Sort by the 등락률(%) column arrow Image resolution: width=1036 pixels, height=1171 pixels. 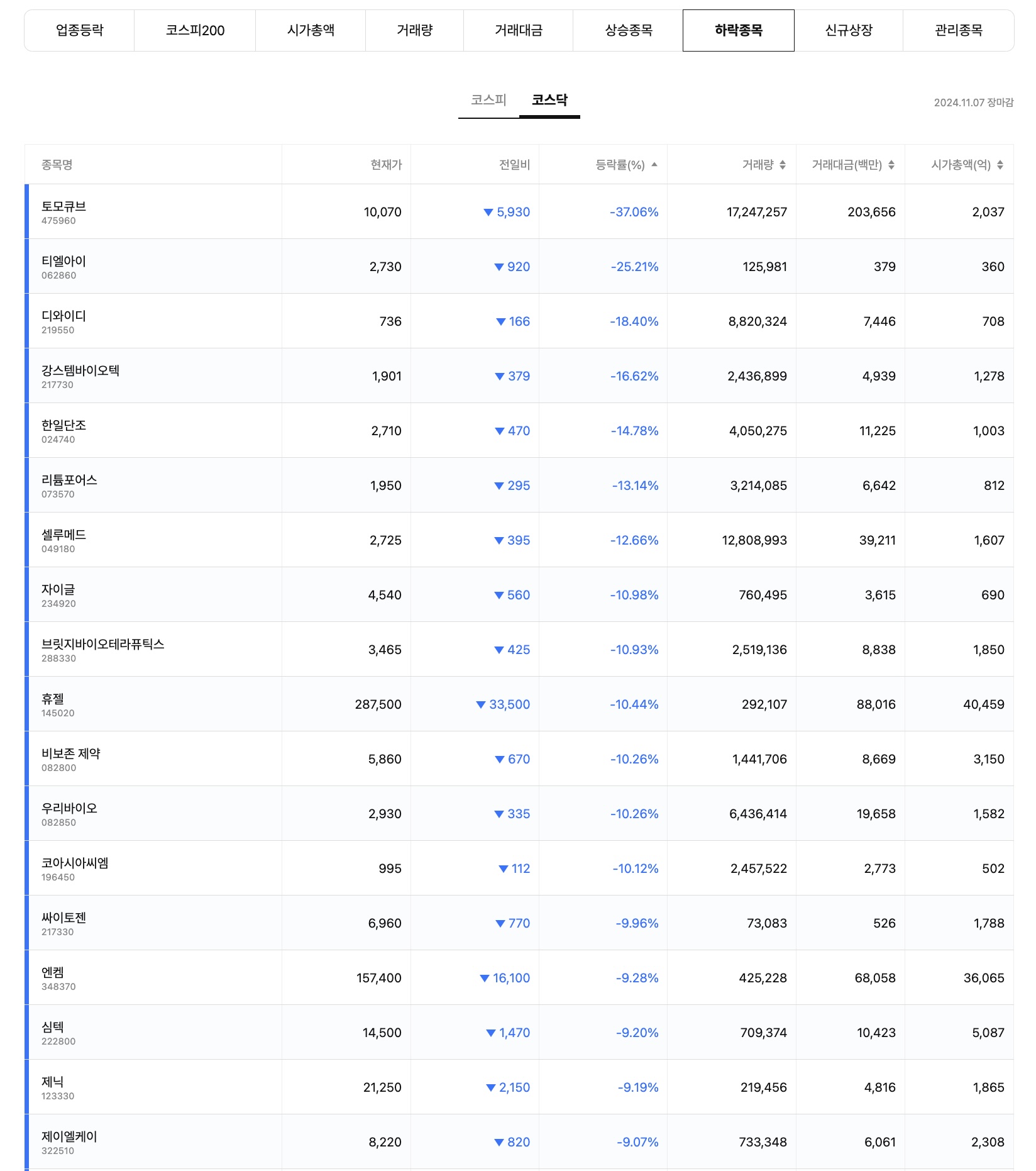click(654, 165)
